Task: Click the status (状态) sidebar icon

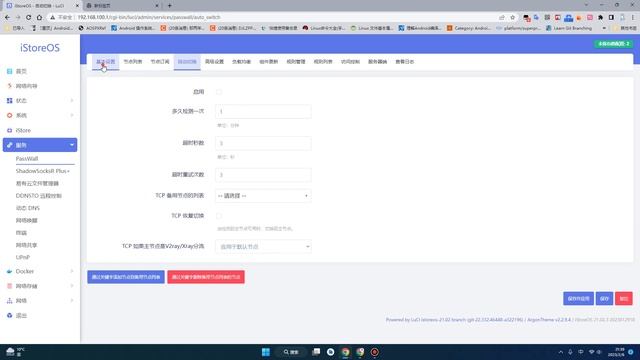Action: (x=9, y=100)
